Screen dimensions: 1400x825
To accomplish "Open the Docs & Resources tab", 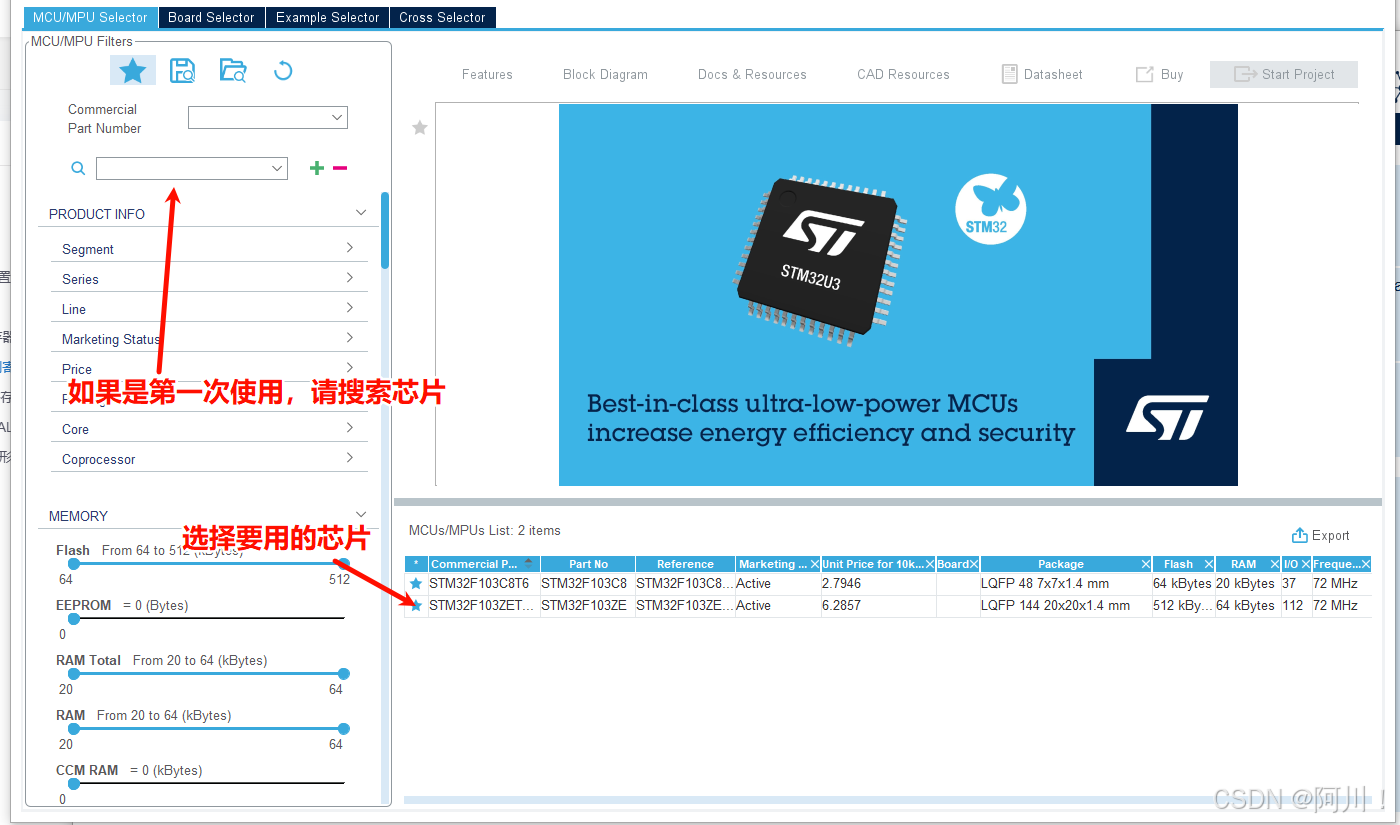I will click(752, 74).
